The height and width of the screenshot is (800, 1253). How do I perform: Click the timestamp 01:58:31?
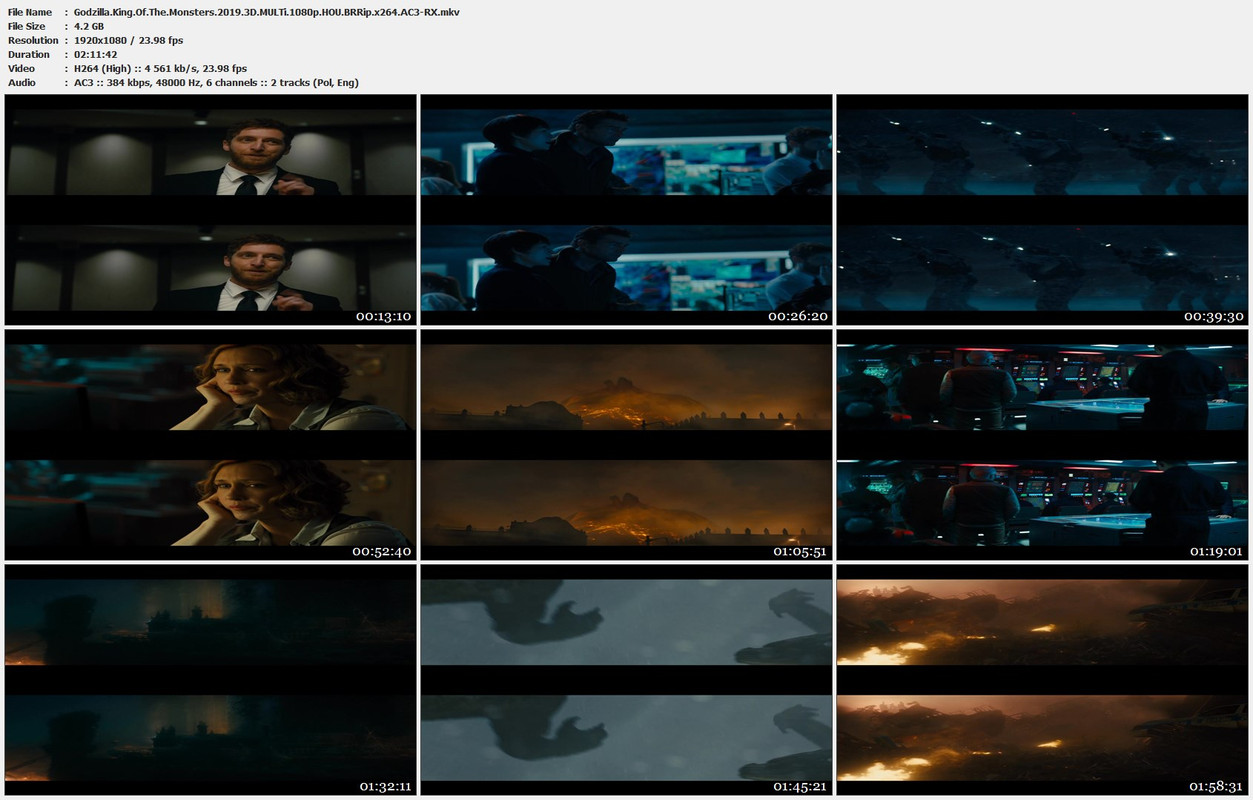tap(1215, 786)
